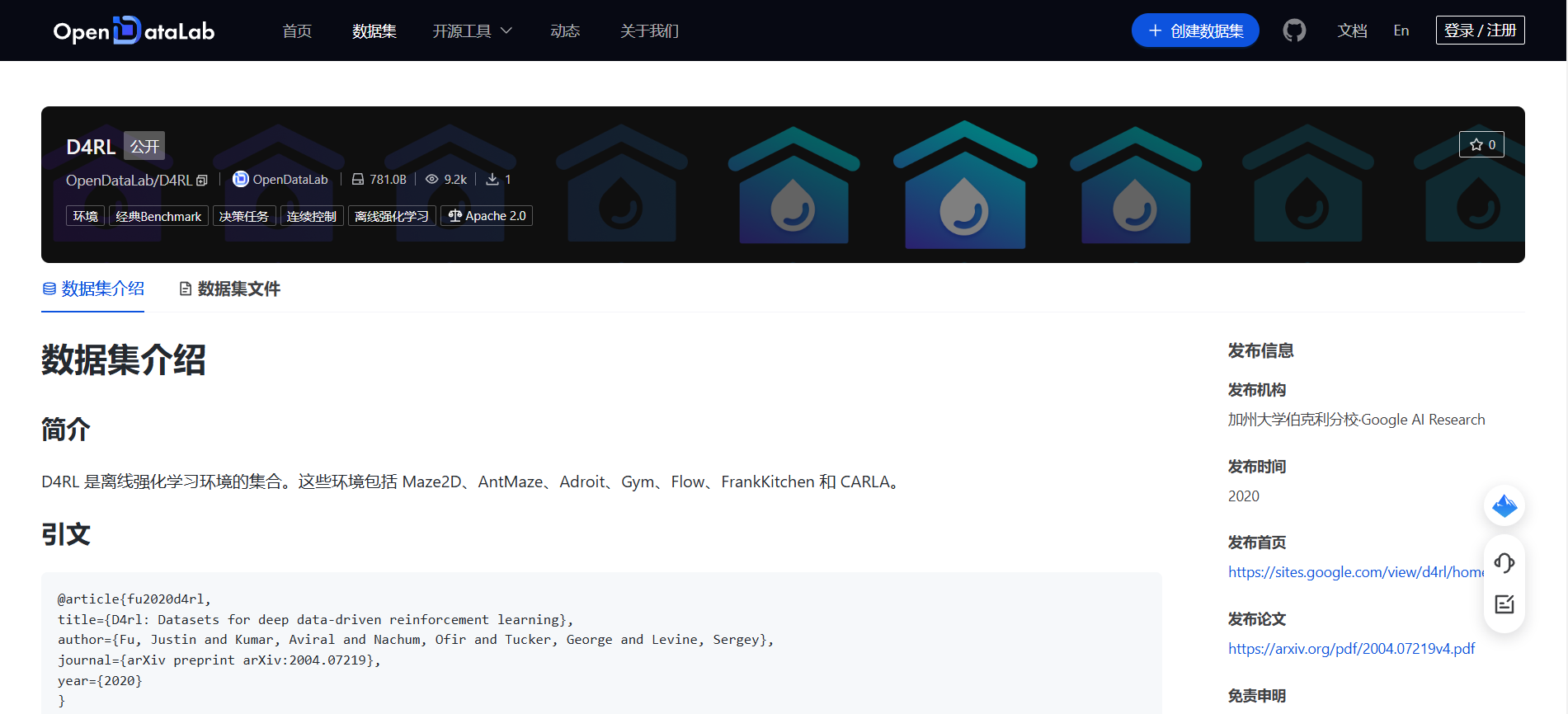Click the OpenDataLab publisher avatar icon
Viewport: 1568px width, 714px height.
point(240,179)
